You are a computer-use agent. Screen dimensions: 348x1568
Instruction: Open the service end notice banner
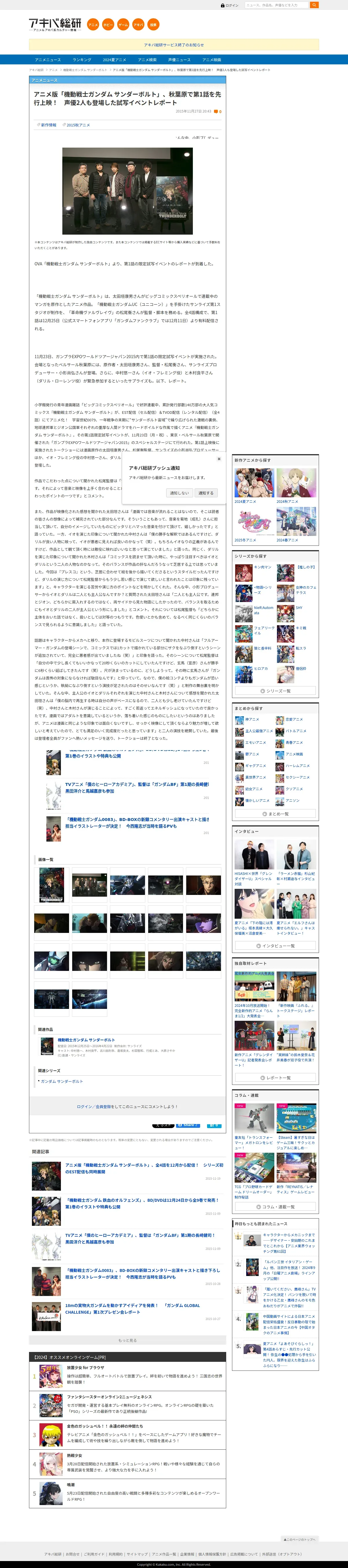[x=174, y=45]
